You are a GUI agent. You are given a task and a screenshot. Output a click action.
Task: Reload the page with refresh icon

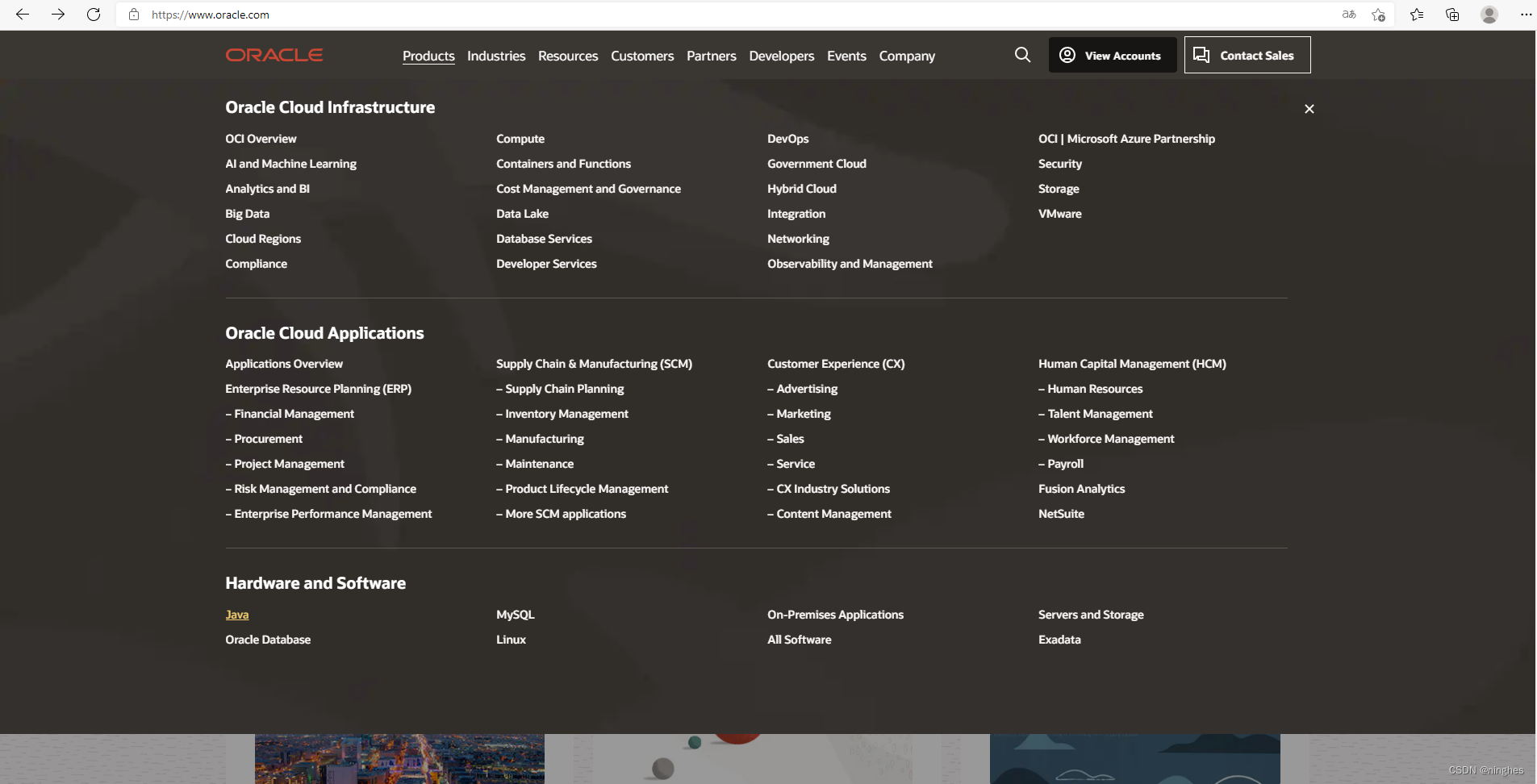[94, 15]
